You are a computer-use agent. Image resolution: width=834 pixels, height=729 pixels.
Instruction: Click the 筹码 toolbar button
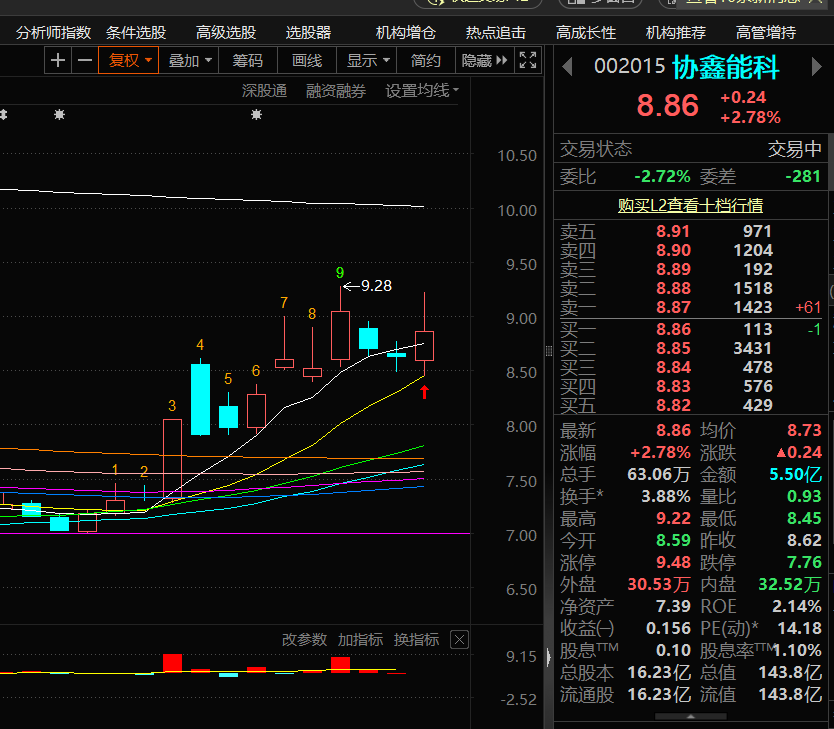[248, 61]
